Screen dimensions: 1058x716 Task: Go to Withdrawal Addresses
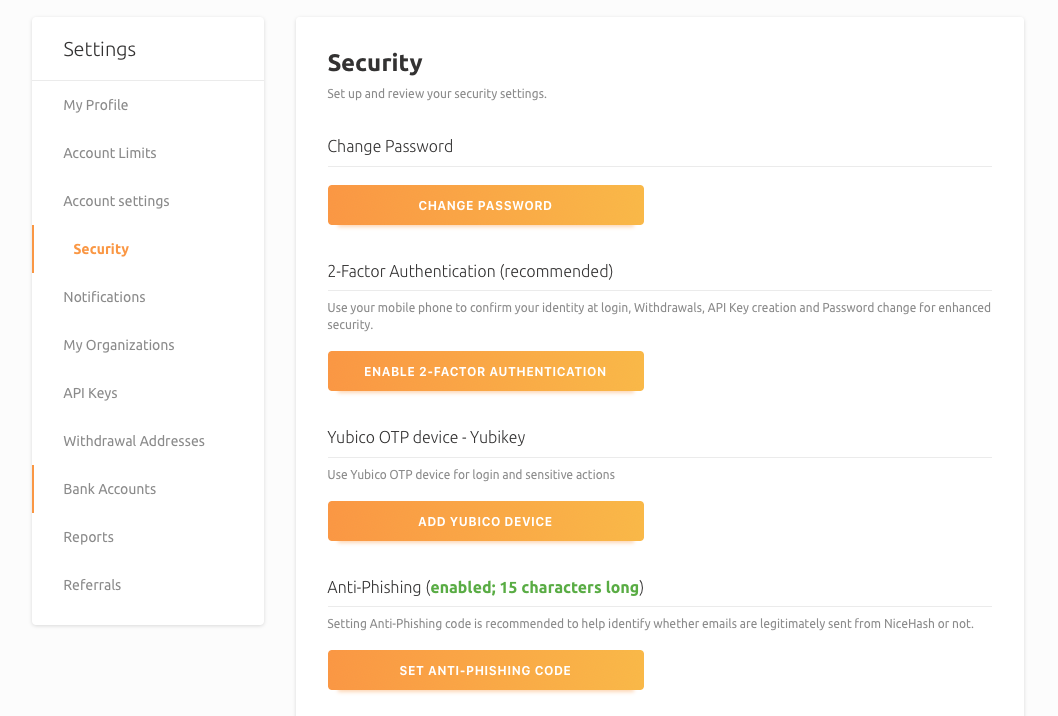(x=134, y=441)
